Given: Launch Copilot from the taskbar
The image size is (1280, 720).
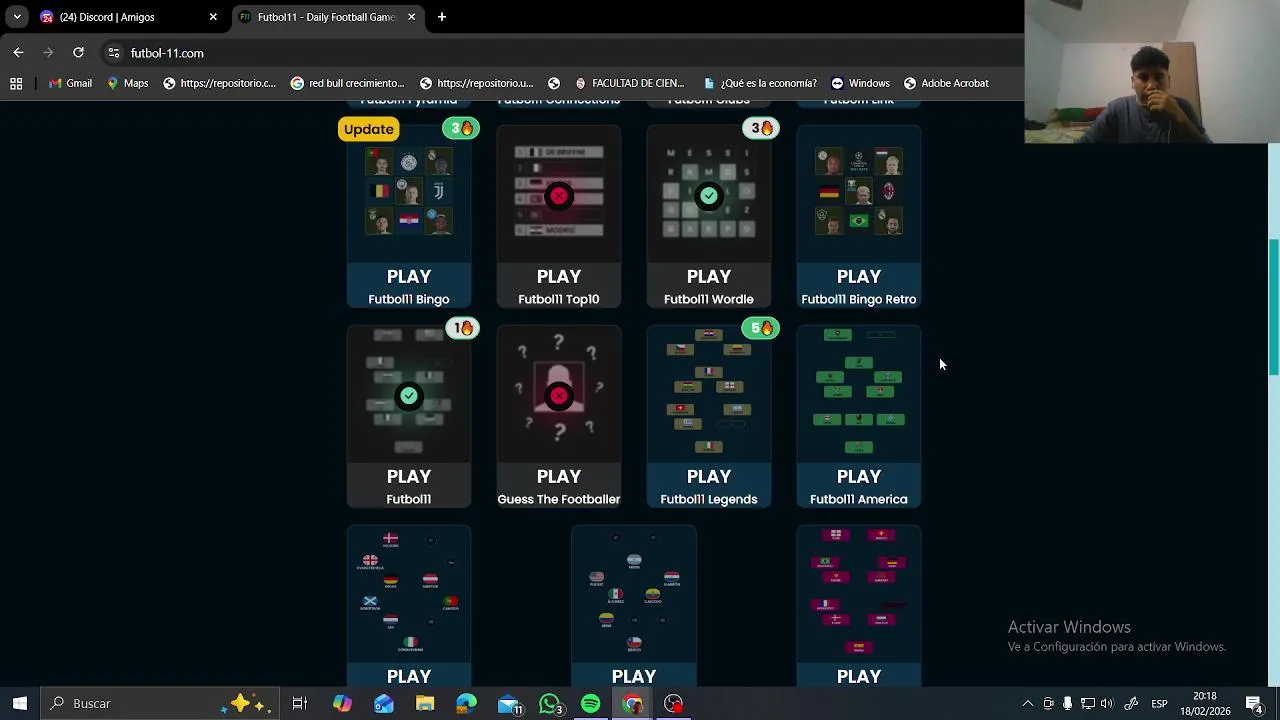Looking at the screenshot, I should tap(342, 703).
